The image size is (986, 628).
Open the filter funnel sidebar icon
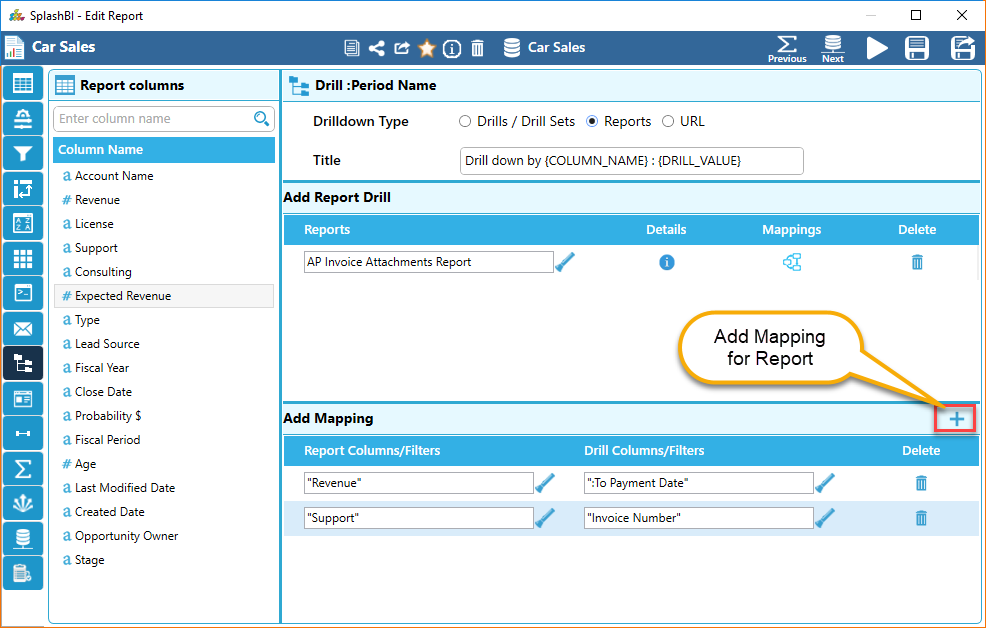[23, 153]
